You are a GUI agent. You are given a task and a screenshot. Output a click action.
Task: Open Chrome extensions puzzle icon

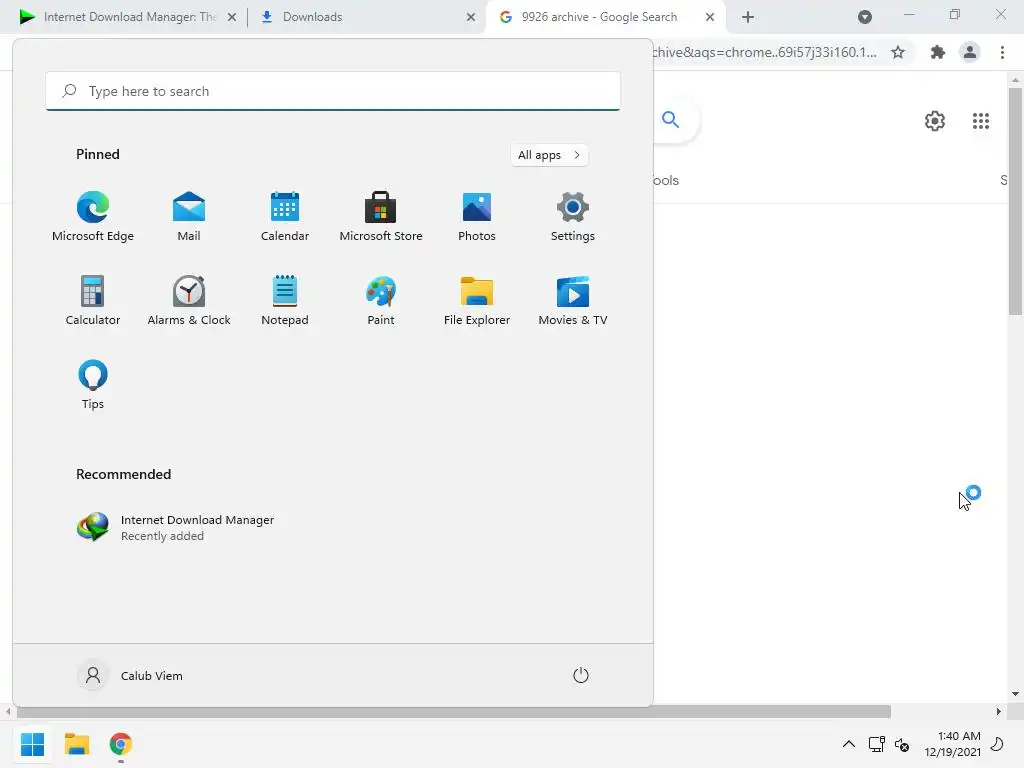tap(938, 52)
